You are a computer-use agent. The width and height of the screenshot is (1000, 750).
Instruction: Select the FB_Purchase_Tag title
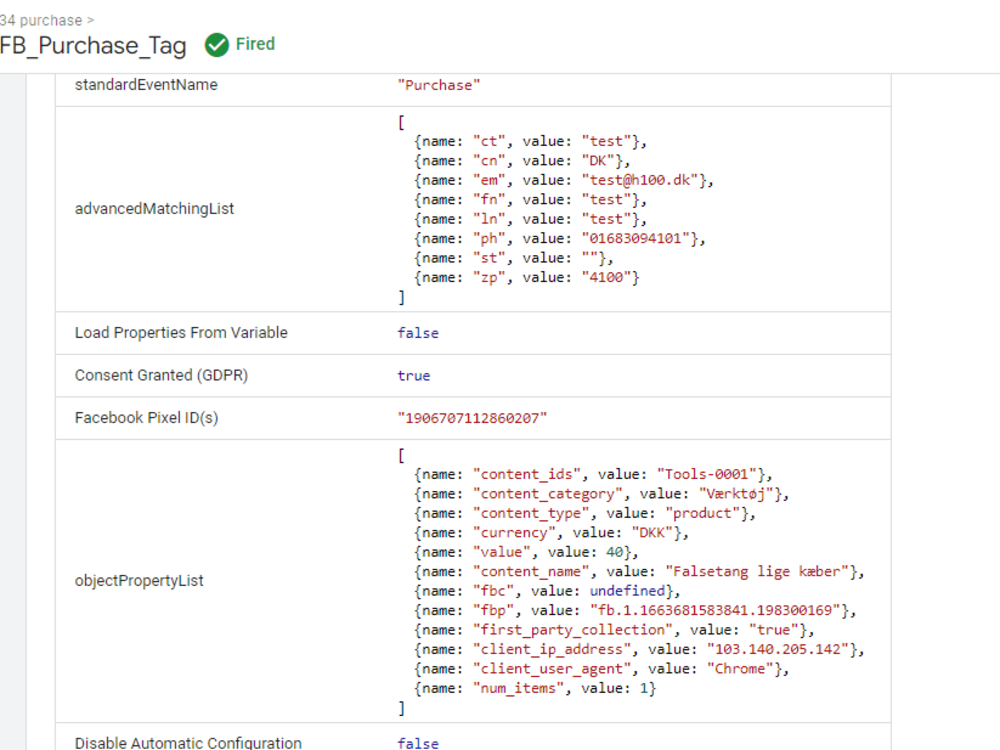93,46
